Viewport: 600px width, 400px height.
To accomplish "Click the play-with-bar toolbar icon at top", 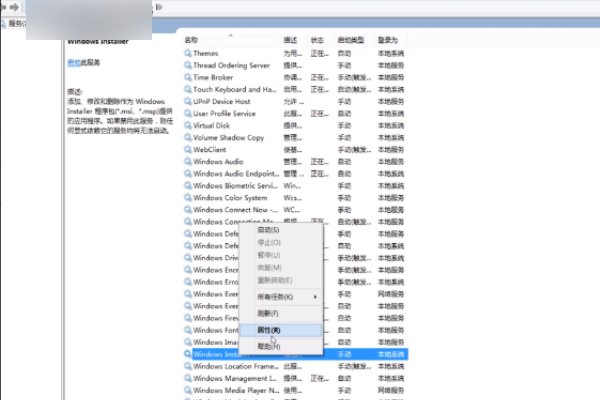I will click(159, 7).
